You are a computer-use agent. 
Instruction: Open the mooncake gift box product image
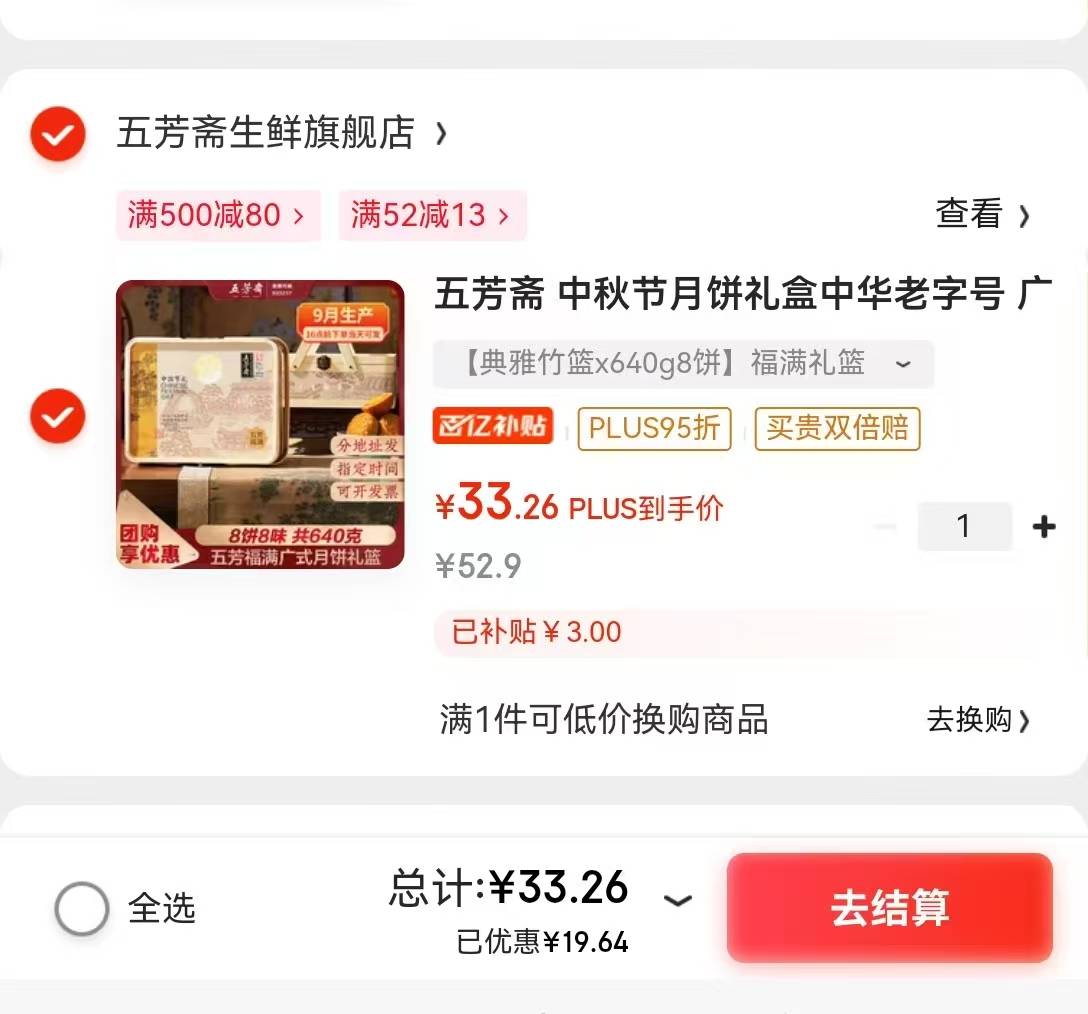click(x=260, y=424)
